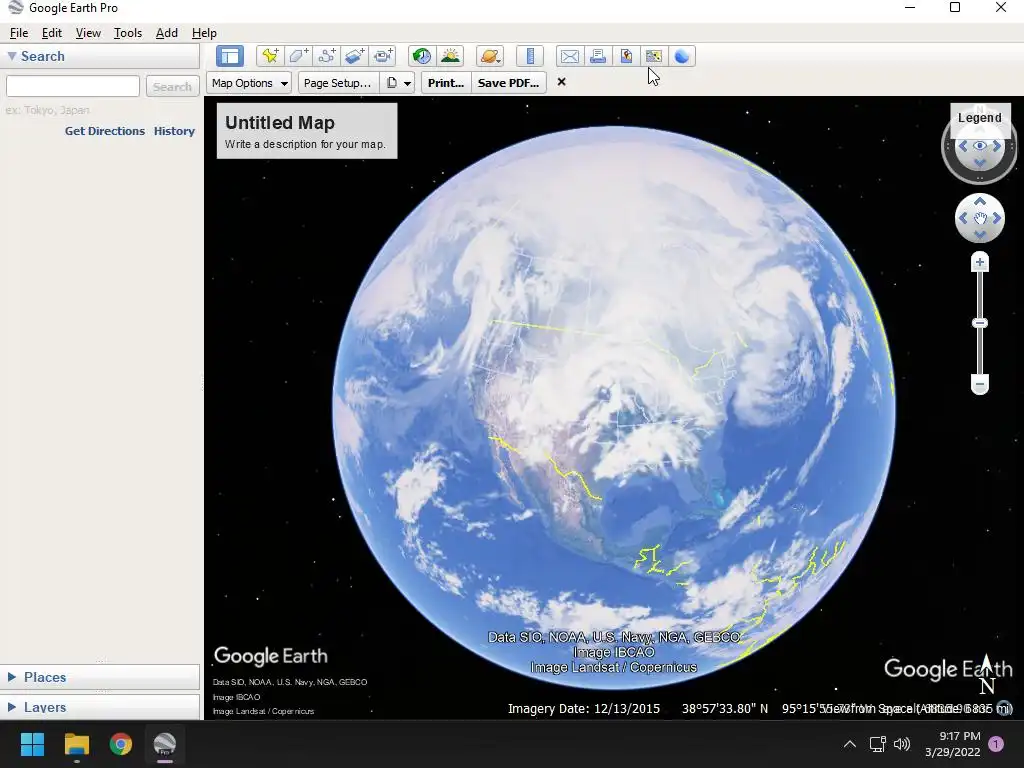Click the volume speaker tray icon

(x=902, y=744)
